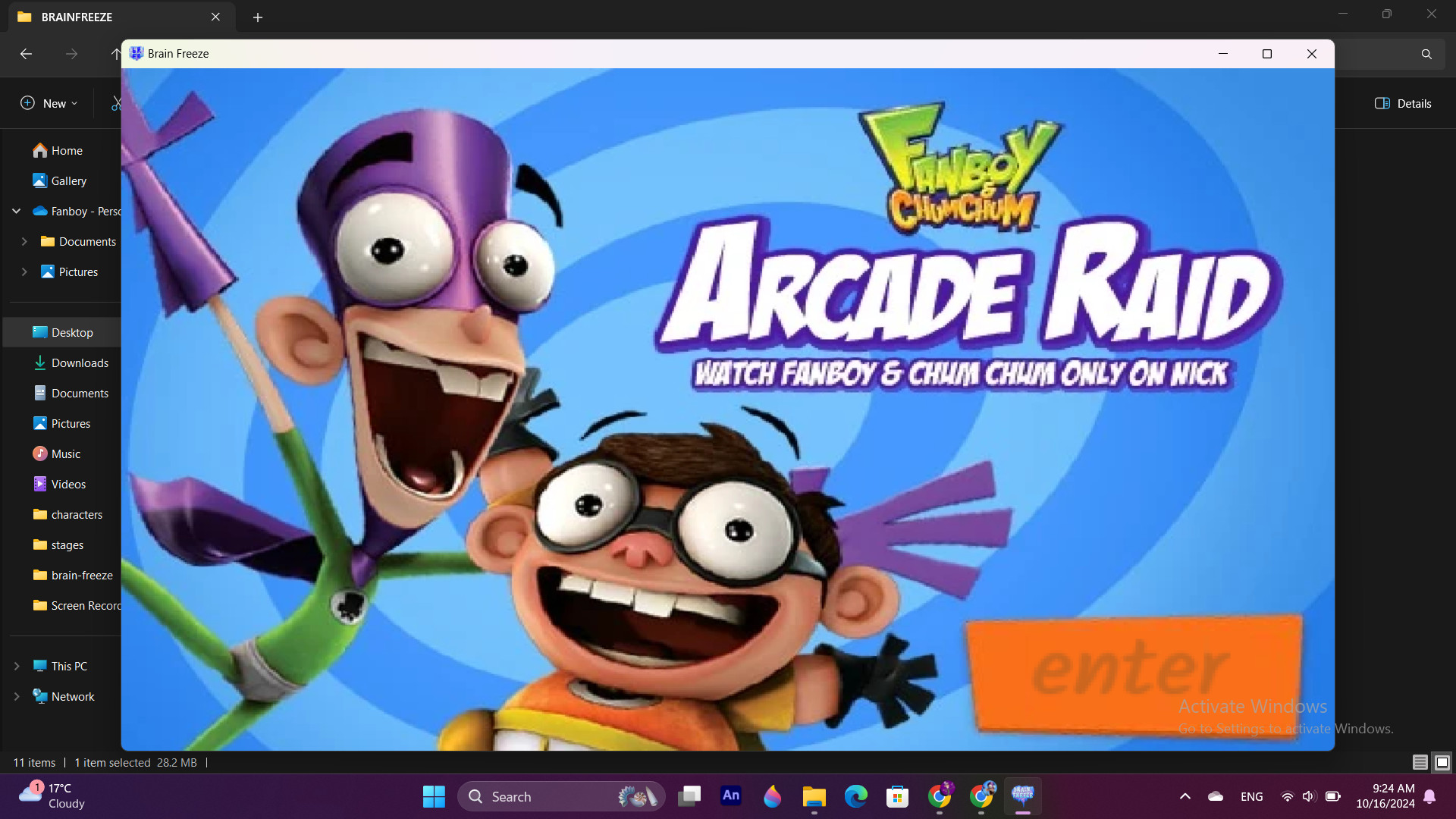Screen dimensions: 1456x819
Task: Click the Brain Freeze app icon on the taskbar
Action: coord(1024,796)
